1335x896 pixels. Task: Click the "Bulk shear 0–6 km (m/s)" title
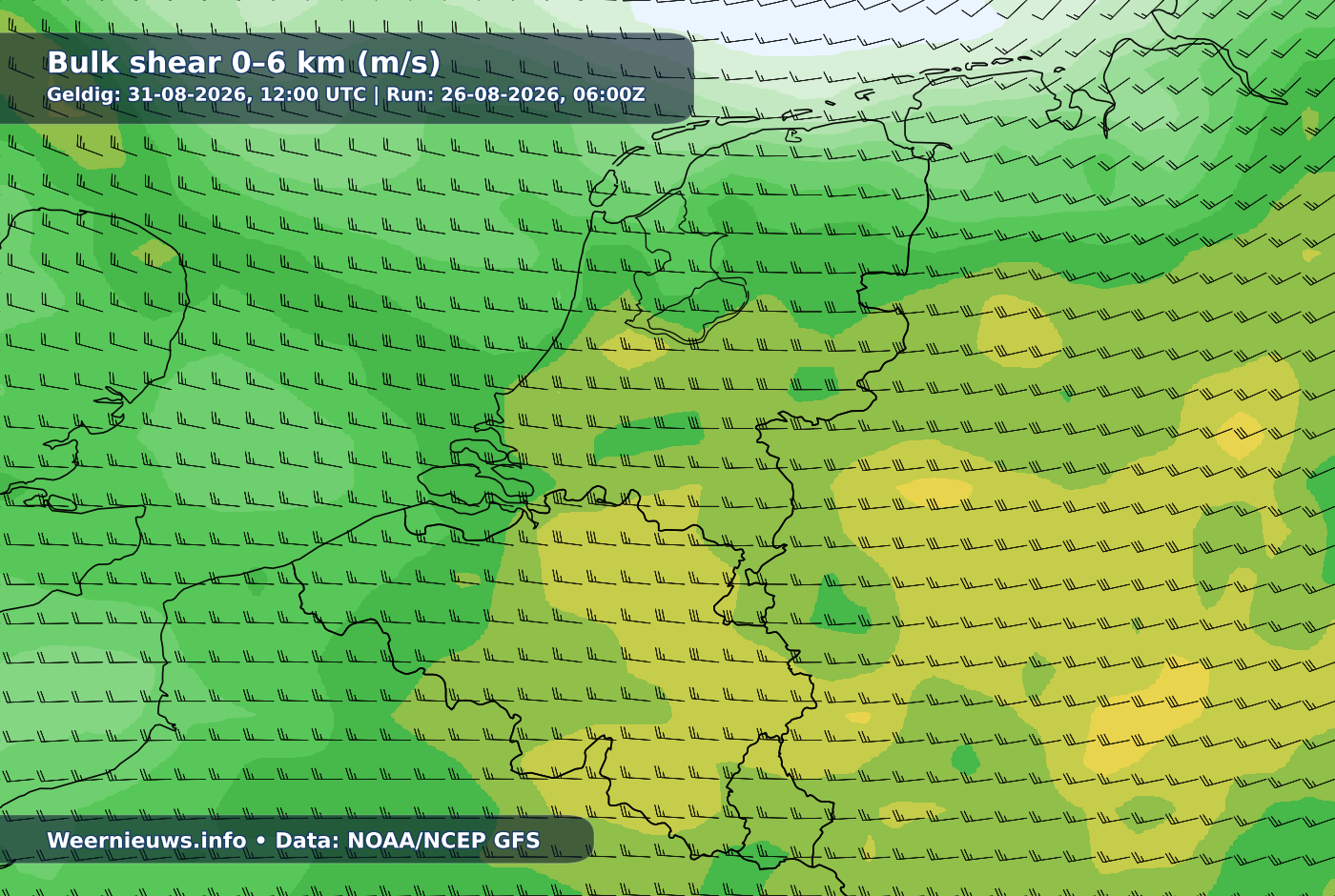(x=243, y=62)
